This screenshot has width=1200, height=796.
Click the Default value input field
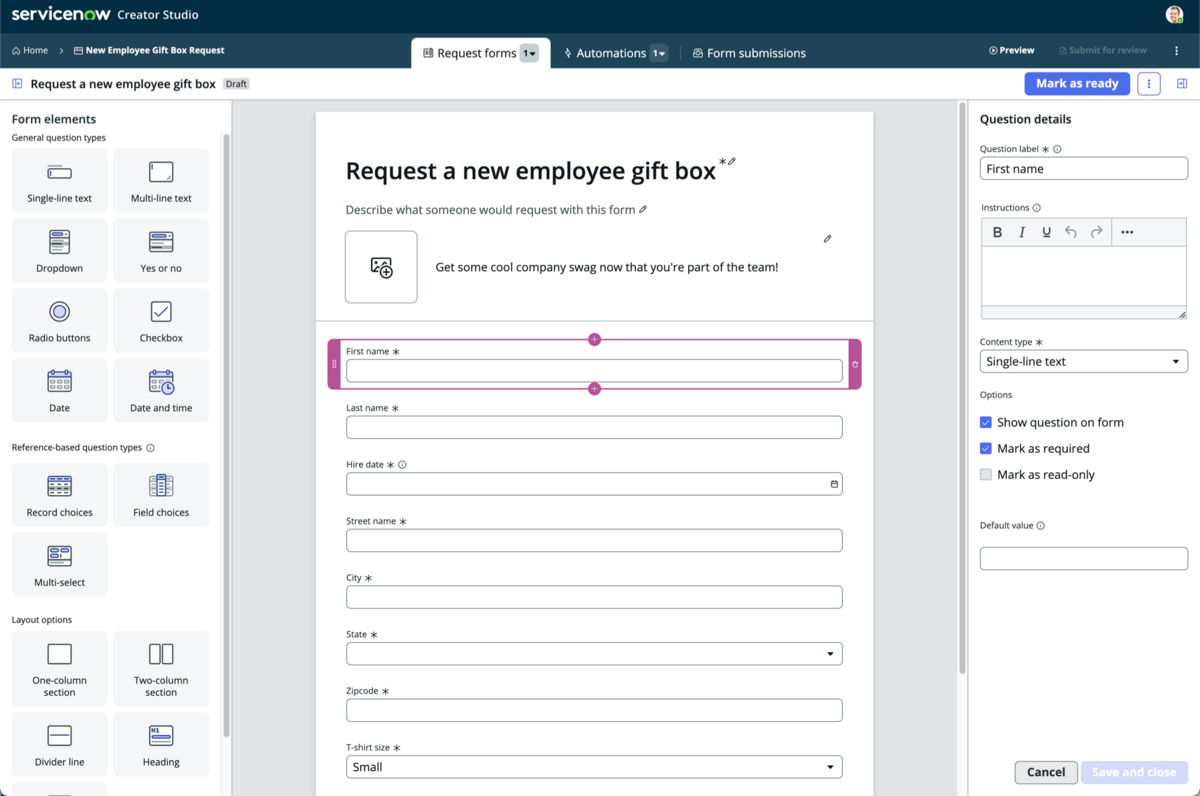(x=1084, y=558)
